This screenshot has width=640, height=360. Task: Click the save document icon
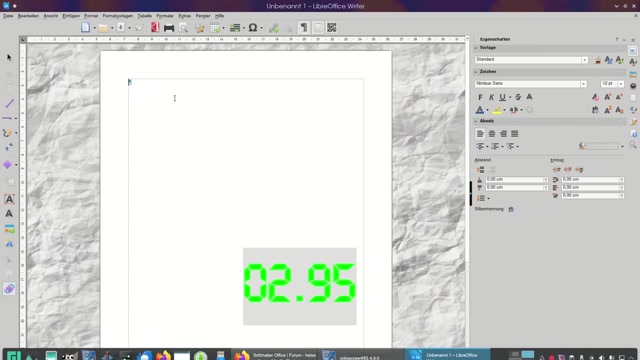tap(120, 27)
